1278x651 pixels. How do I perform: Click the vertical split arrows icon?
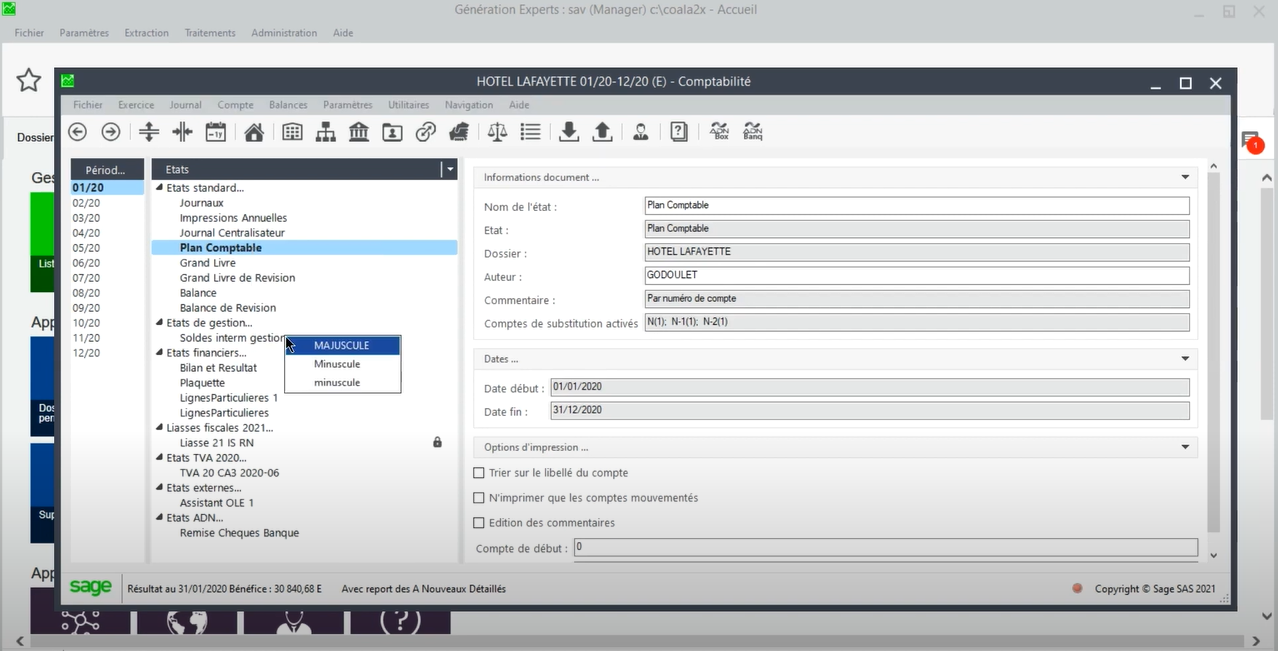tap(149, 131)
